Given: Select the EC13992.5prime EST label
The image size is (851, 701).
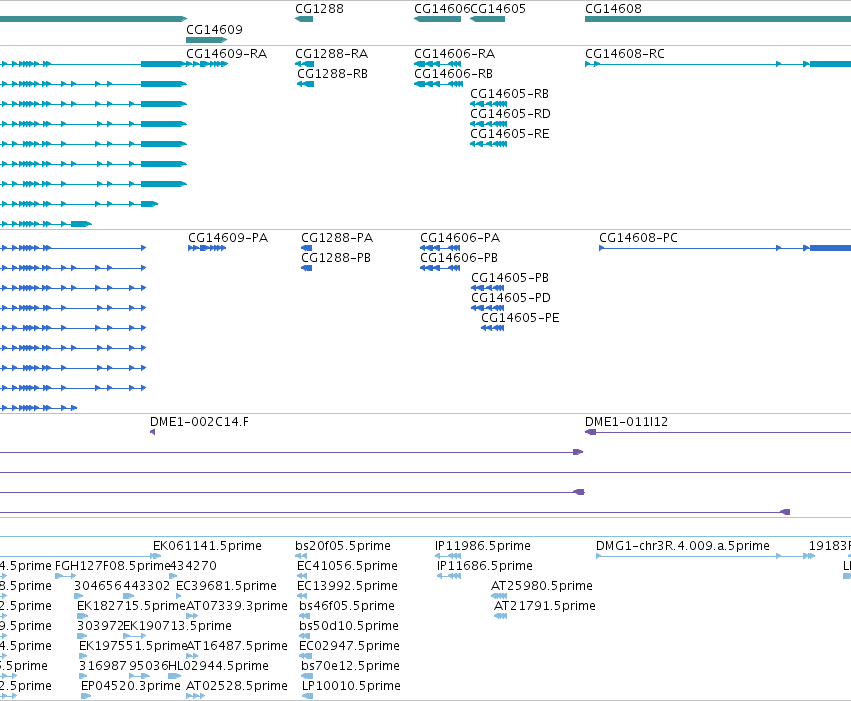Looking at the screenshot, I should [x=347, y=586].
